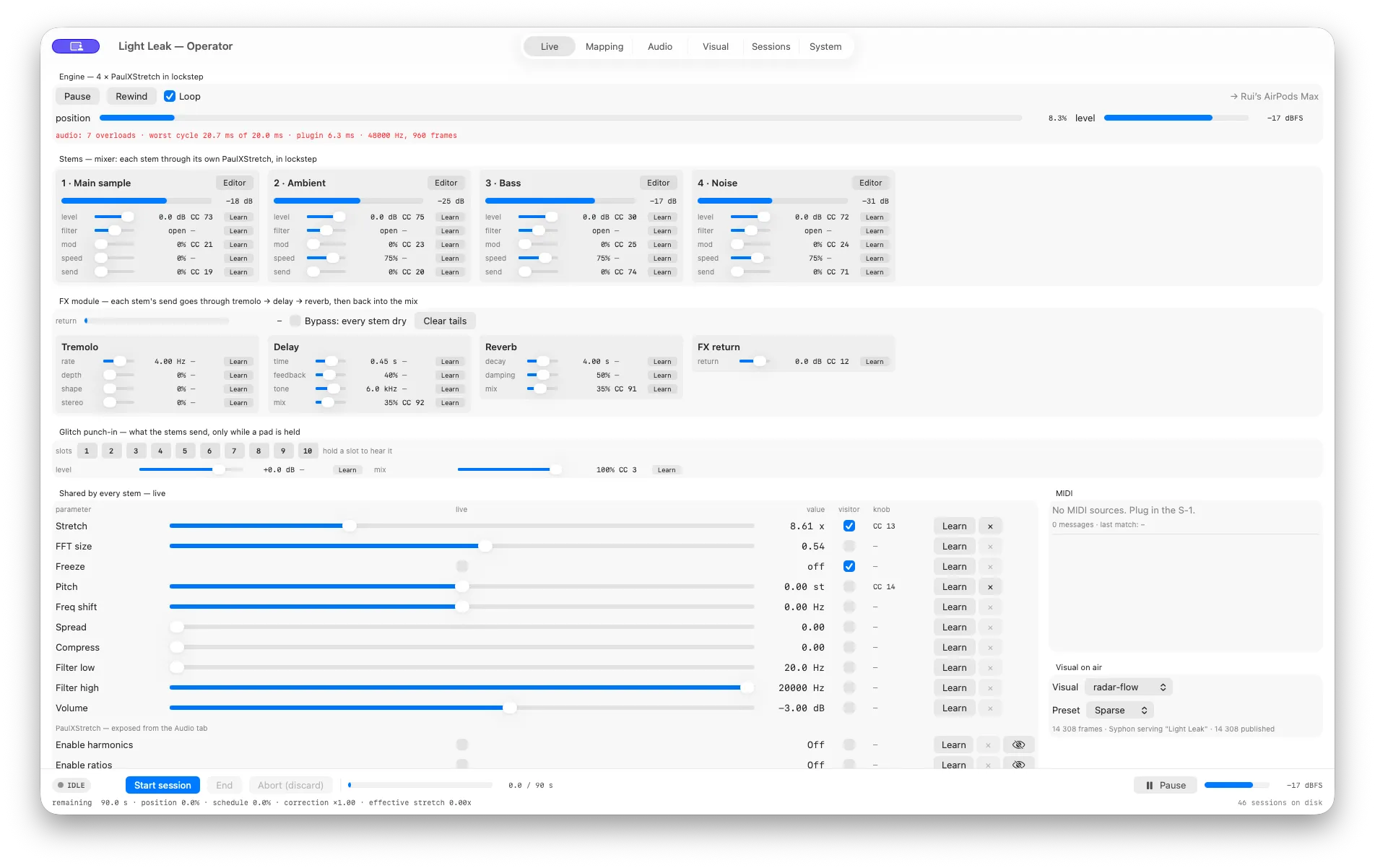The width and height of the screenshot is (1375, 868).
Task: Click Start session button
Action: point(162,786)
